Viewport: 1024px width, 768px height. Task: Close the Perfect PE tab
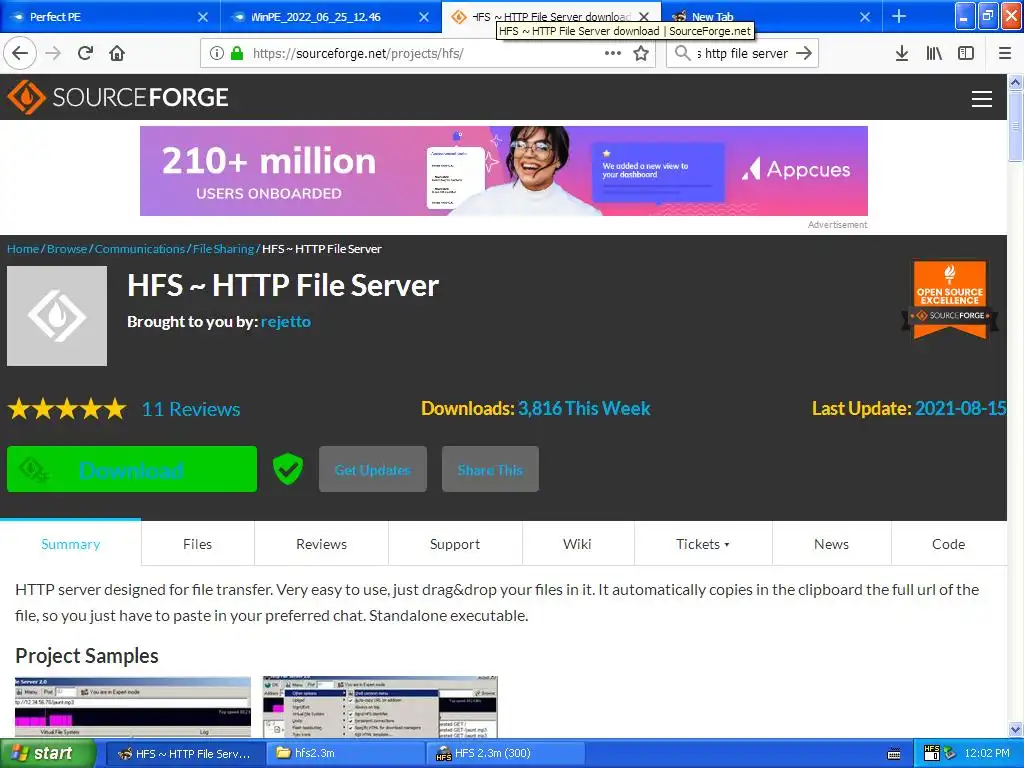tap(203, 17)
